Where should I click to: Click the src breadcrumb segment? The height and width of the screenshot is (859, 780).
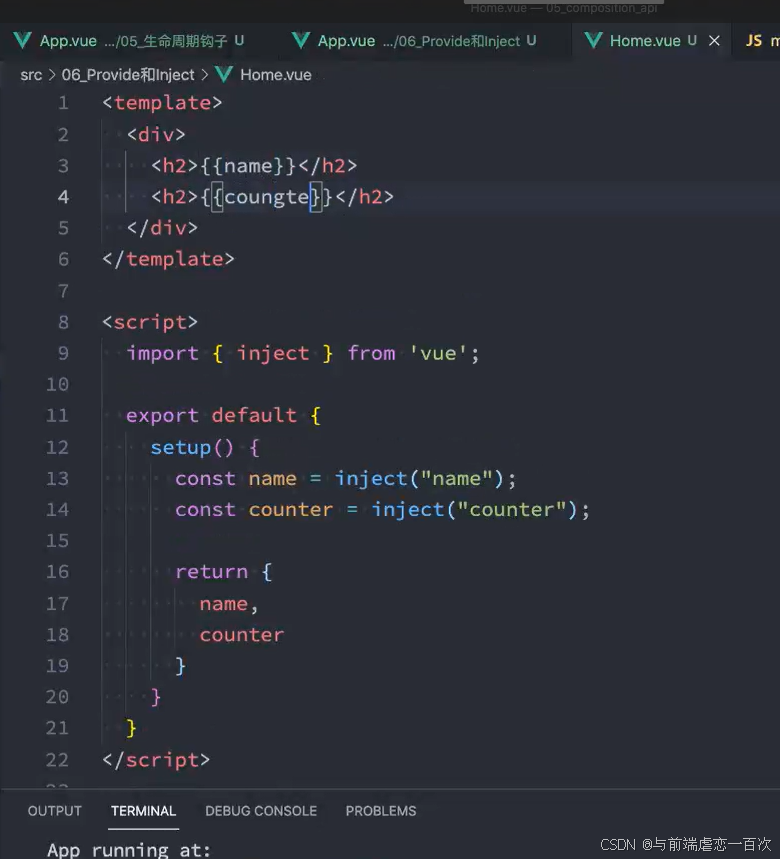31,75
